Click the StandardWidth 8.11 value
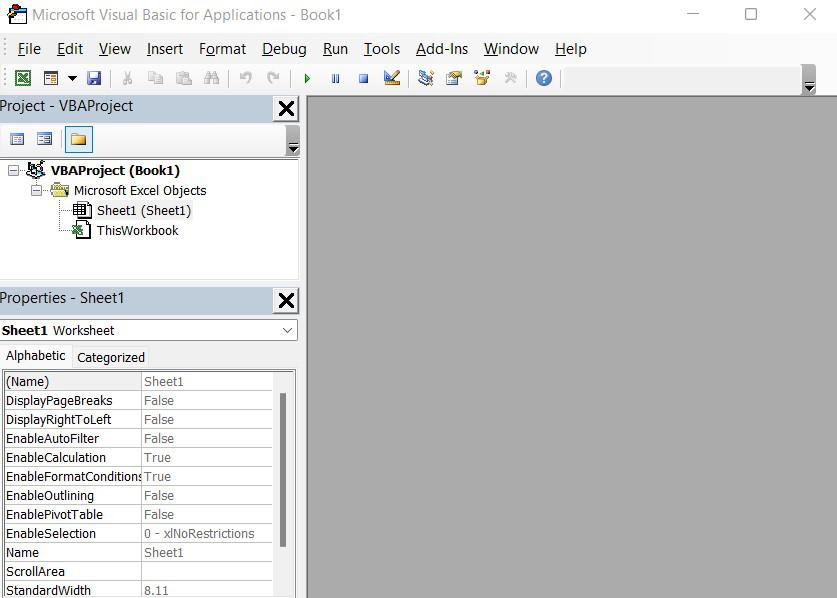The width and height of the screenshot is (837, 598). pyautogui.click(x=207, y=590)
